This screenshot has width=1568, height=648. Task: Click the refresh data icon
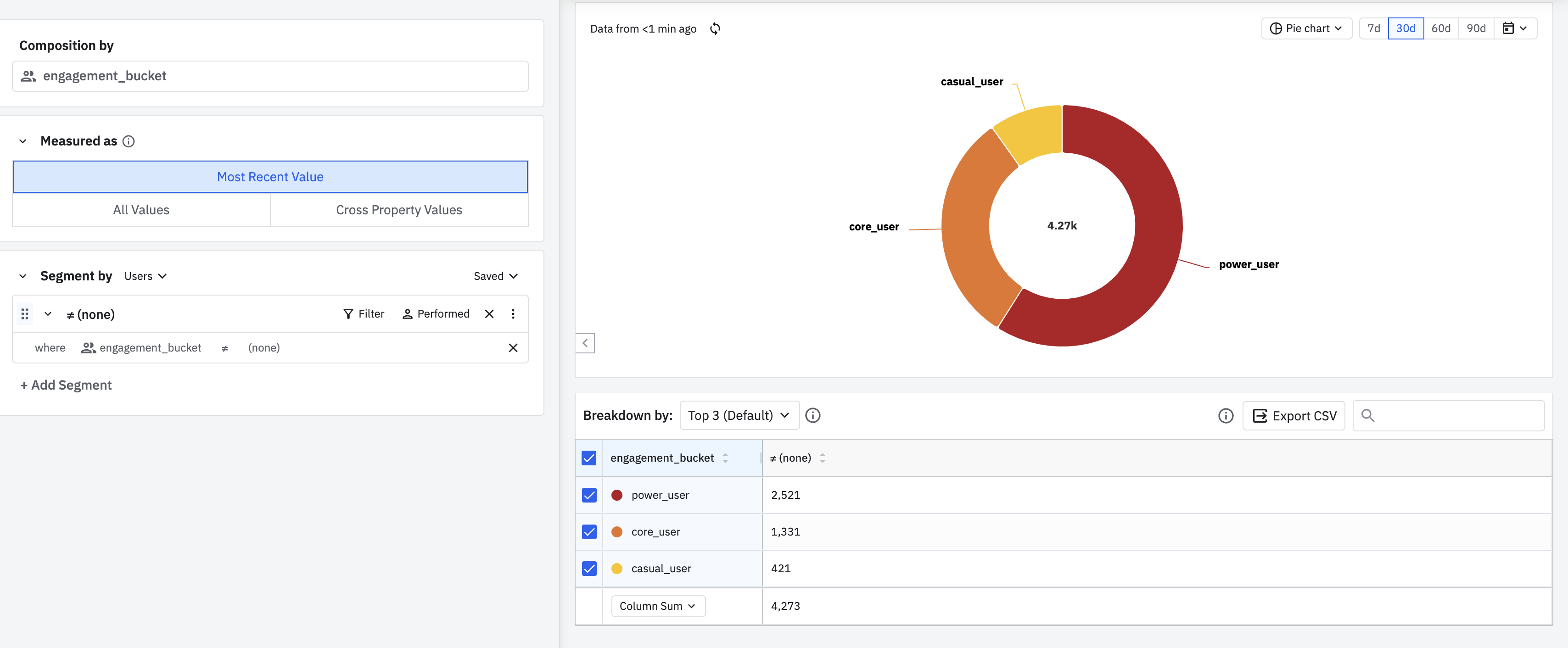[715, 28]
